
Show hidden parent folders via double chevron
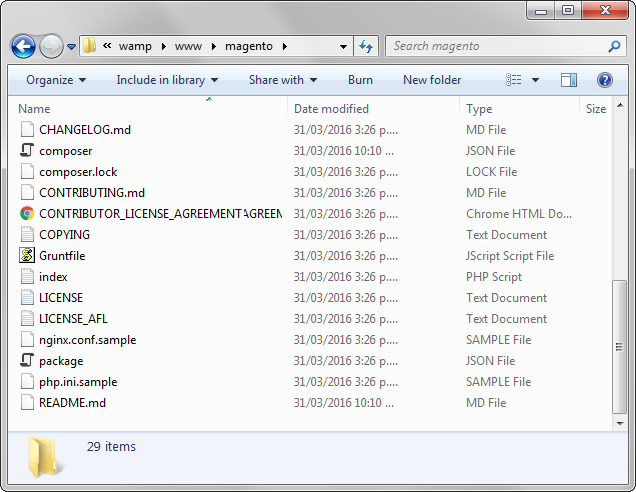[107, 46]
